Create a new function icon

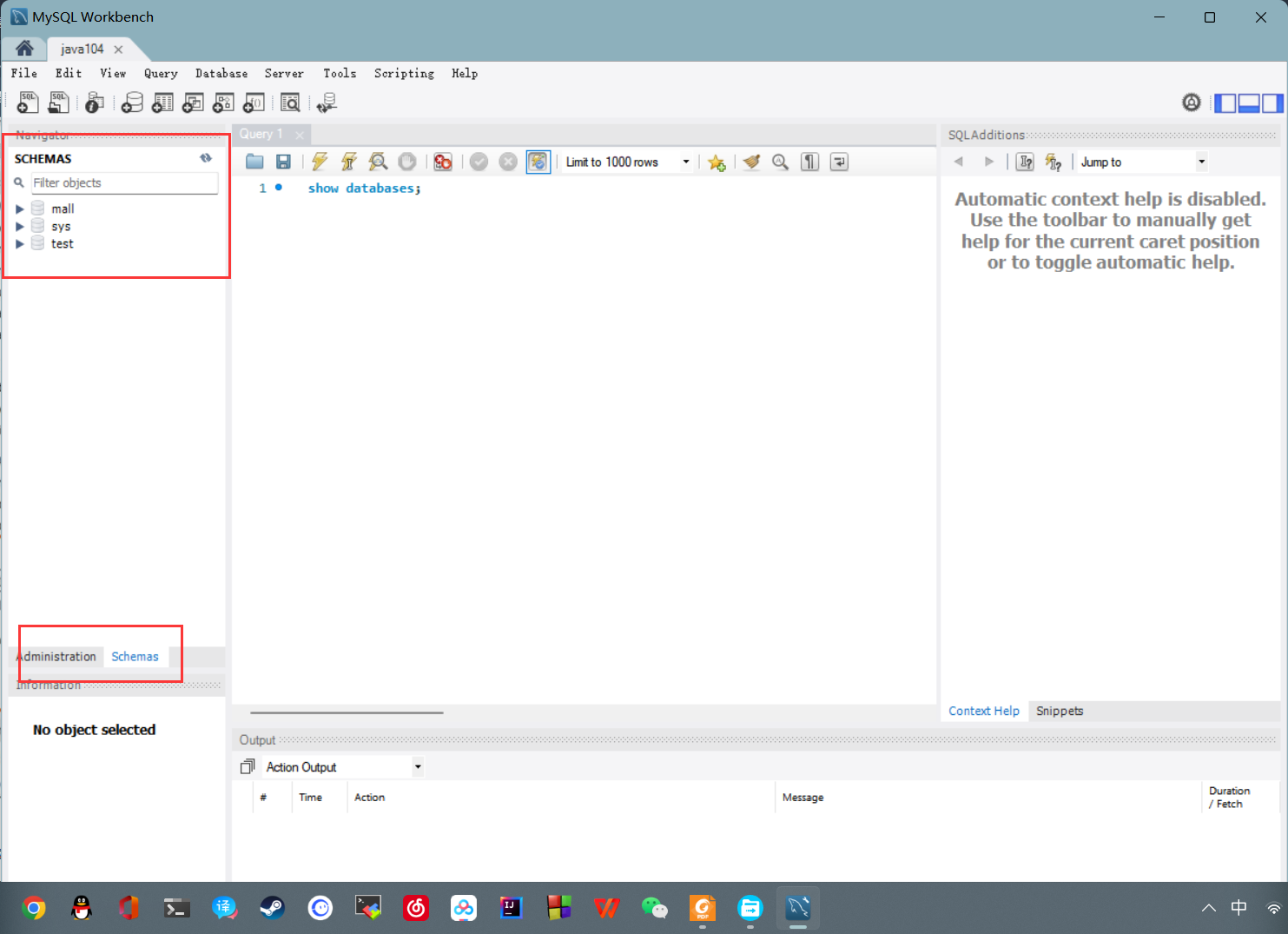coord(254,103)
